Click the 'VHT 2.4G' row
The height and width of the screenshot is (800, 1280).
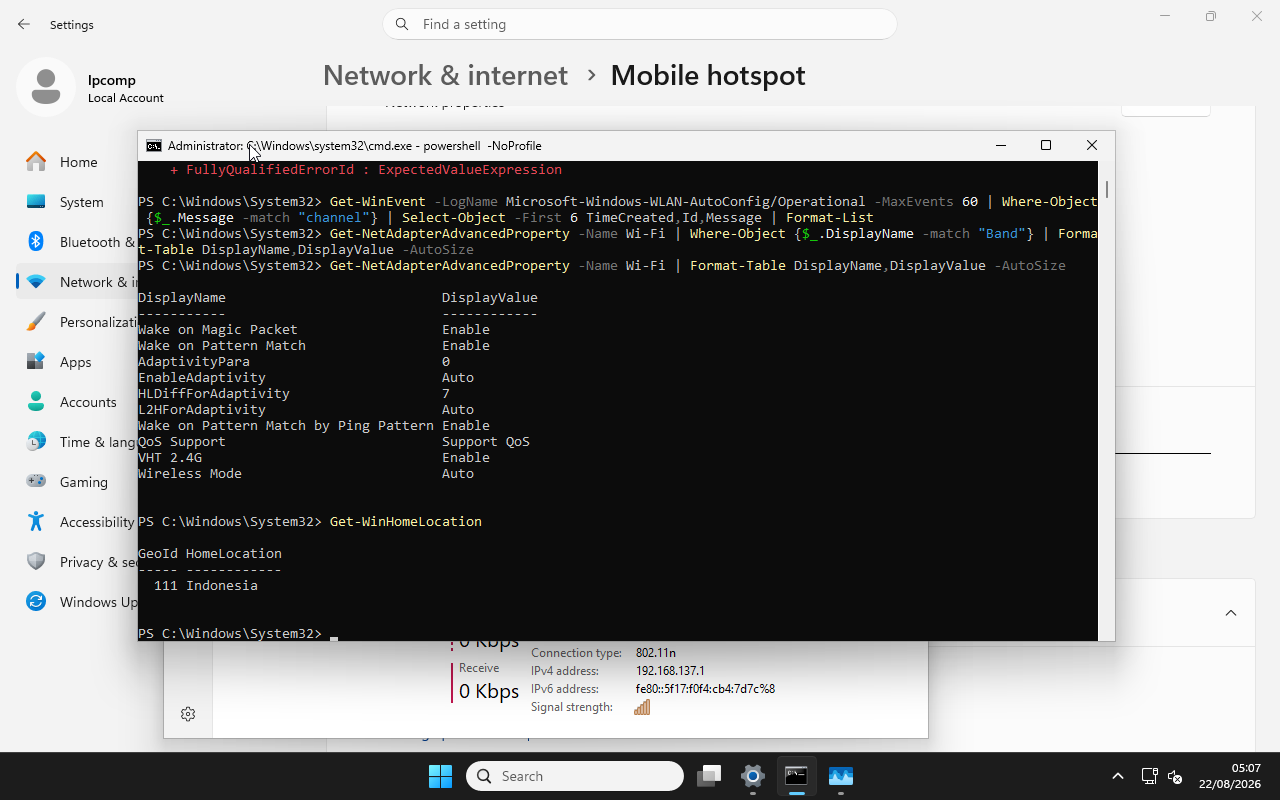(x=314, y=457)
